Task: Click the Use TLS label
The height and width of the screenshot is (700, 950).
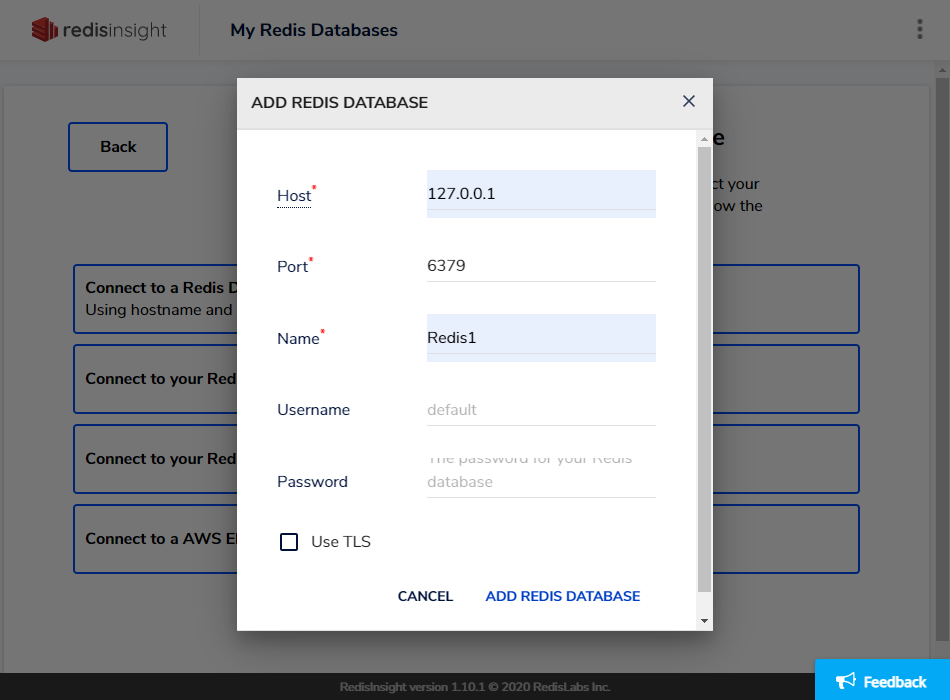Action: [340, 542]
